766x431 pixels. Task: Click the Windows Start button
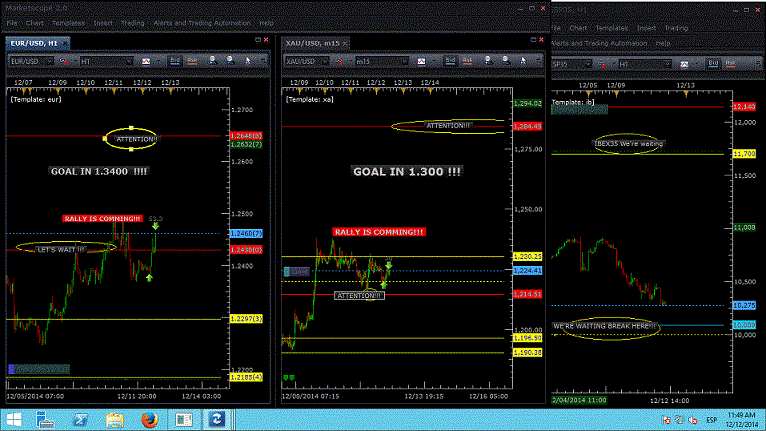(x=16, y=419)
